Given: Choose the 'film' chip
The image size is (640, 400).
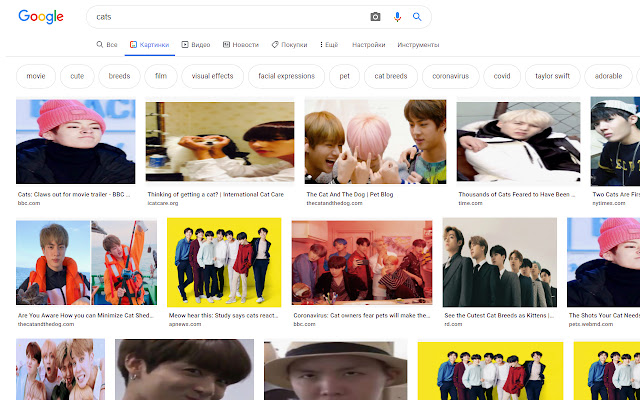Looking at the screenshot, I should [x=161, y=76].
